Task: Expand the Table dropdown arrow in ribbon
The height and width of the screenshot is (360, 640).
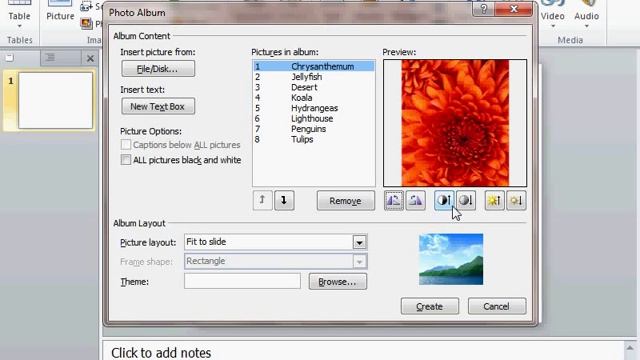Action: click(19, 27)
